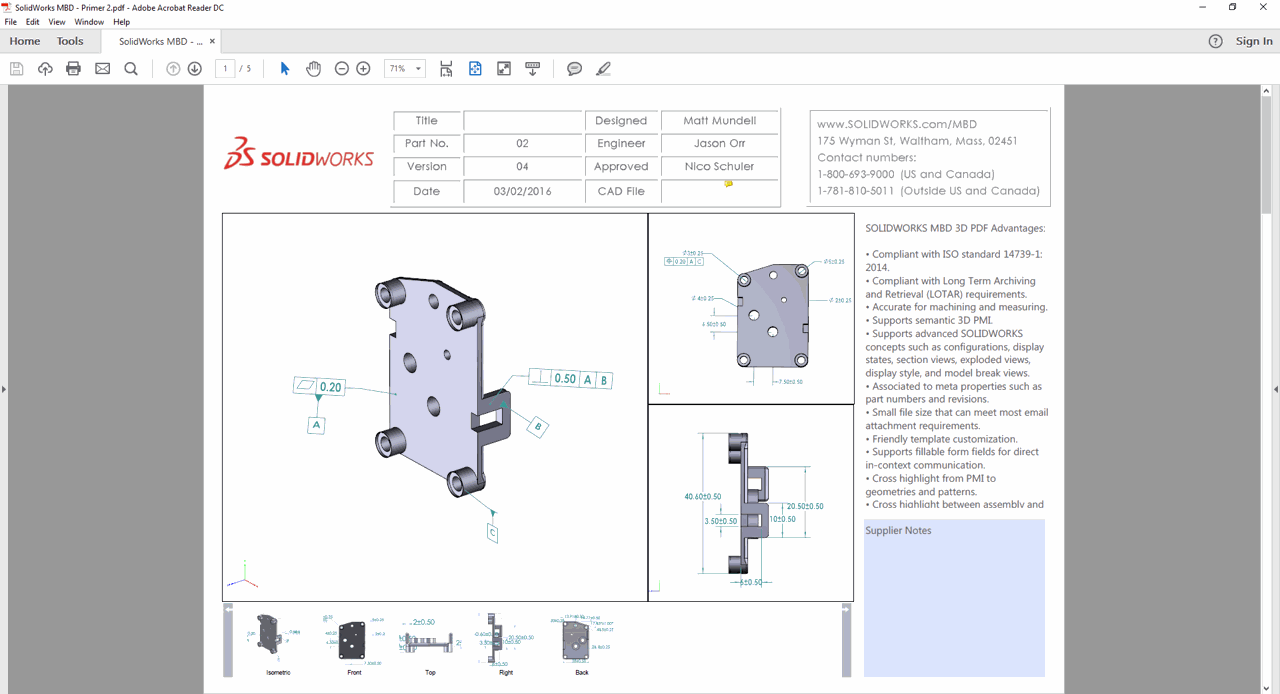Click the Approved name Nico Schuler
Screen dimensions: 1280x694
coord(720,167)
